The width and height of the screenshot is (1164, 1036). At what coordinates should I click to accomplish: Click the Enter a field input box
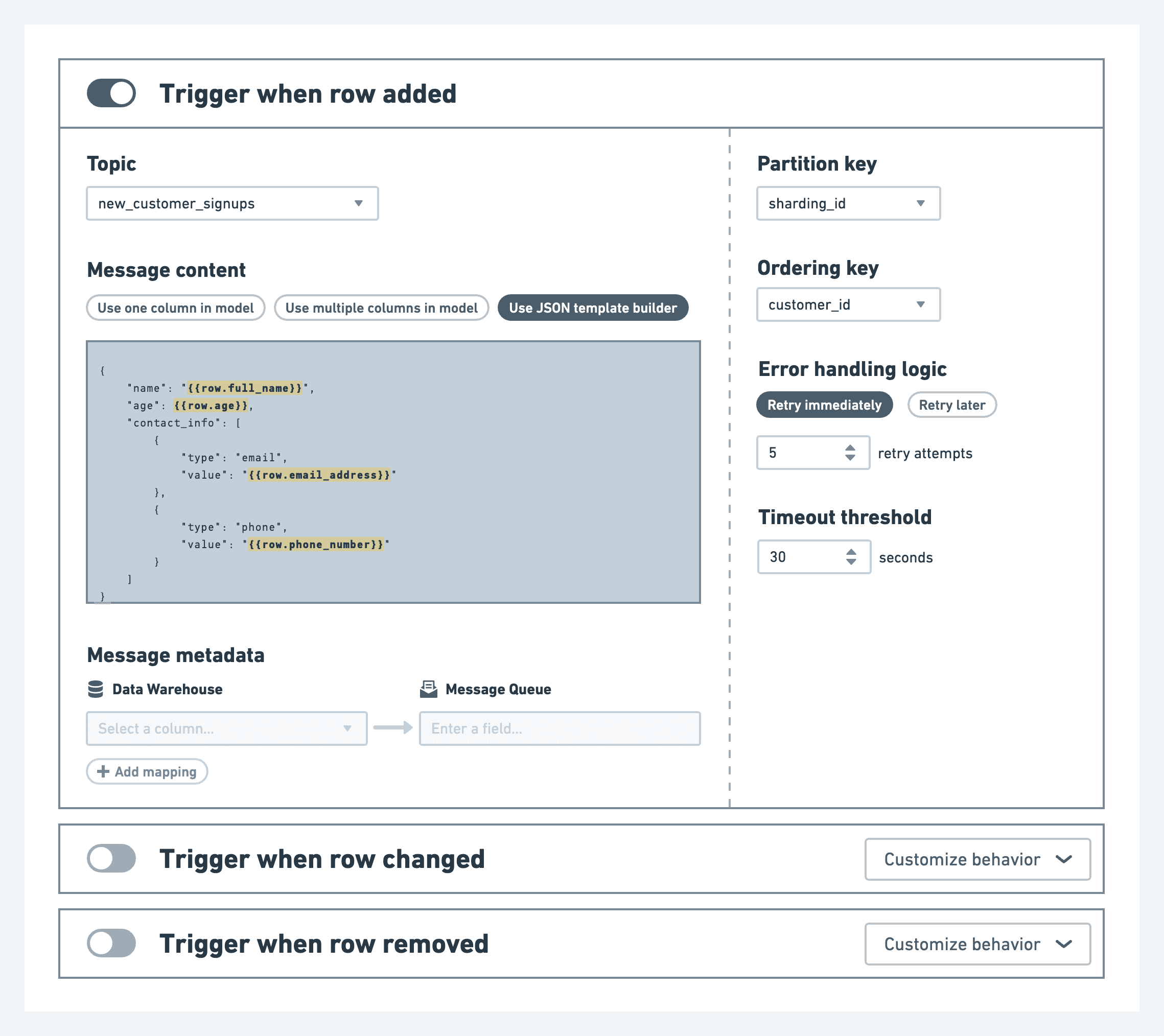pos(558,728)
